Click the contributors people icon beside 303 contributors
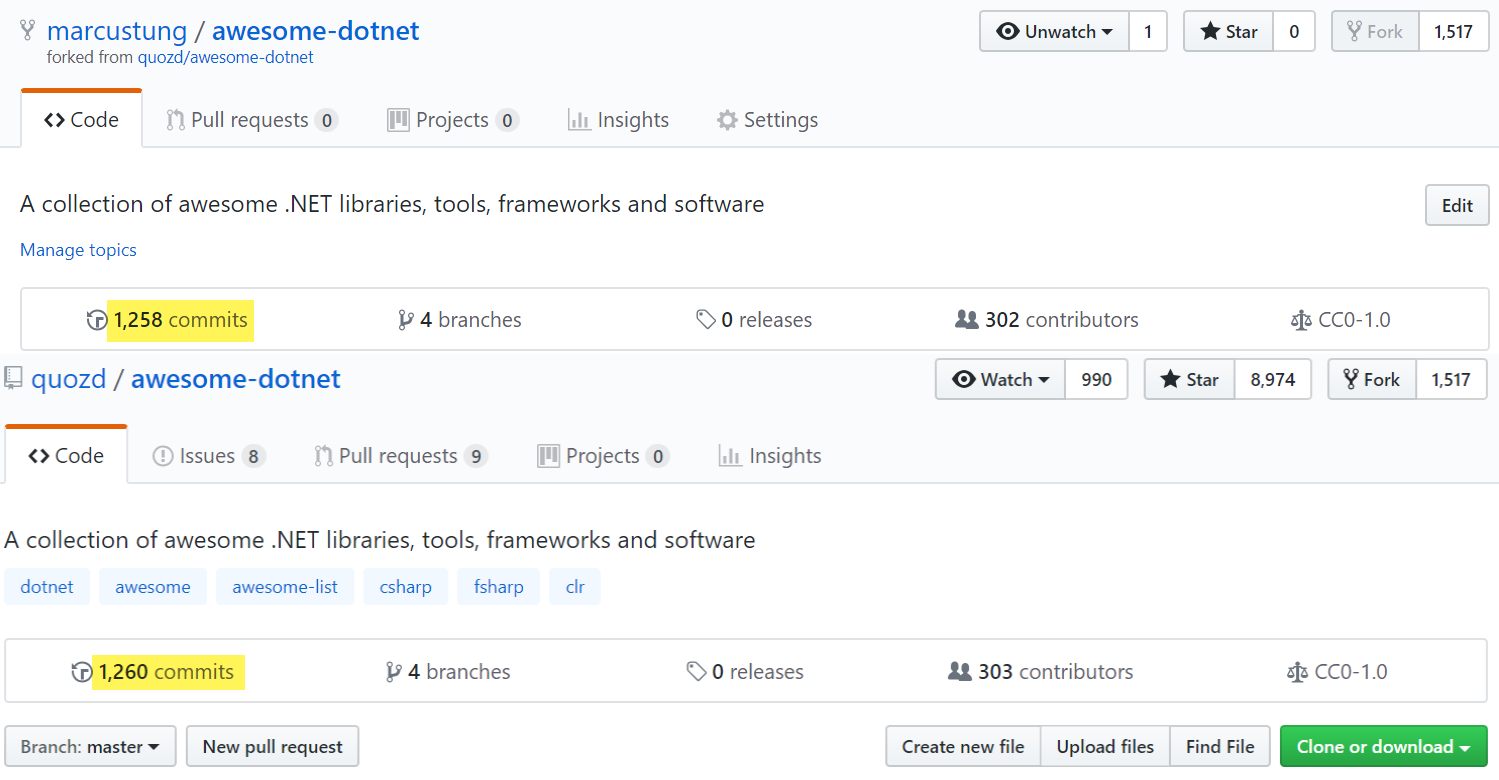 [960, 672]
